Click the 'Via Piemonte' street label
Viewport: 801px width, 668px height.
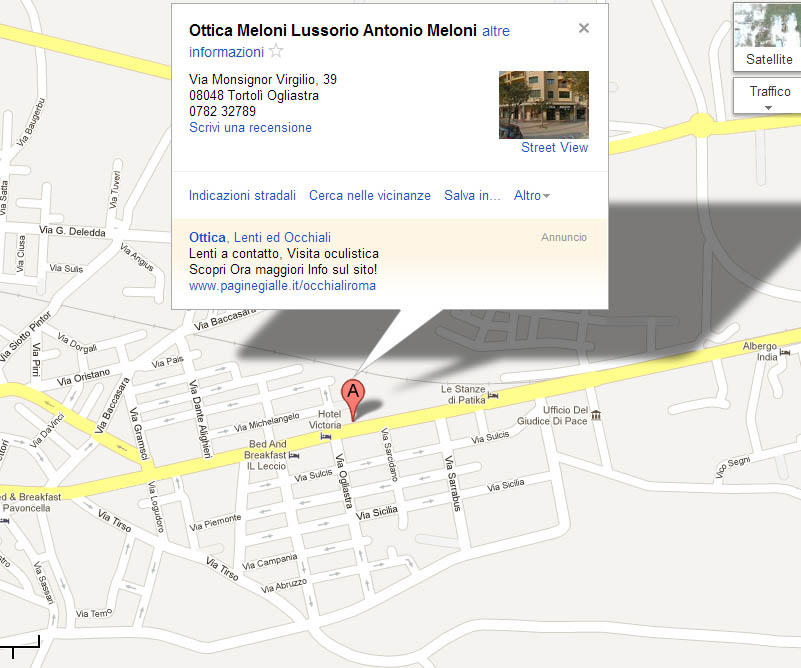pos(215,522)
